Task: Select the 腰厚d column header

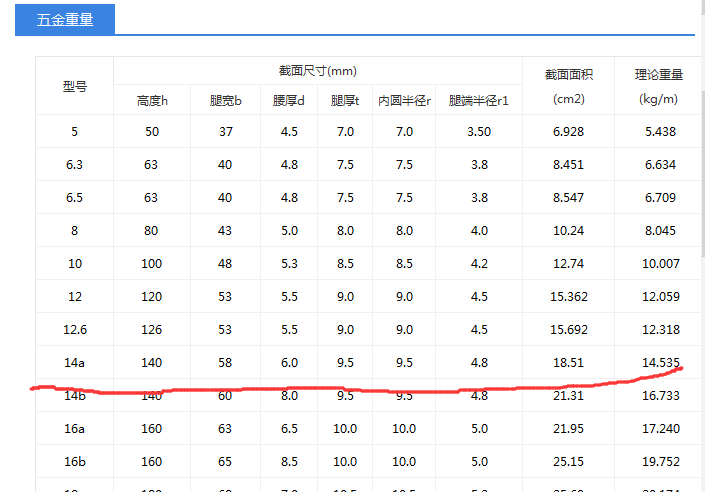Action: pyautogui.click(x=289, y=101)
